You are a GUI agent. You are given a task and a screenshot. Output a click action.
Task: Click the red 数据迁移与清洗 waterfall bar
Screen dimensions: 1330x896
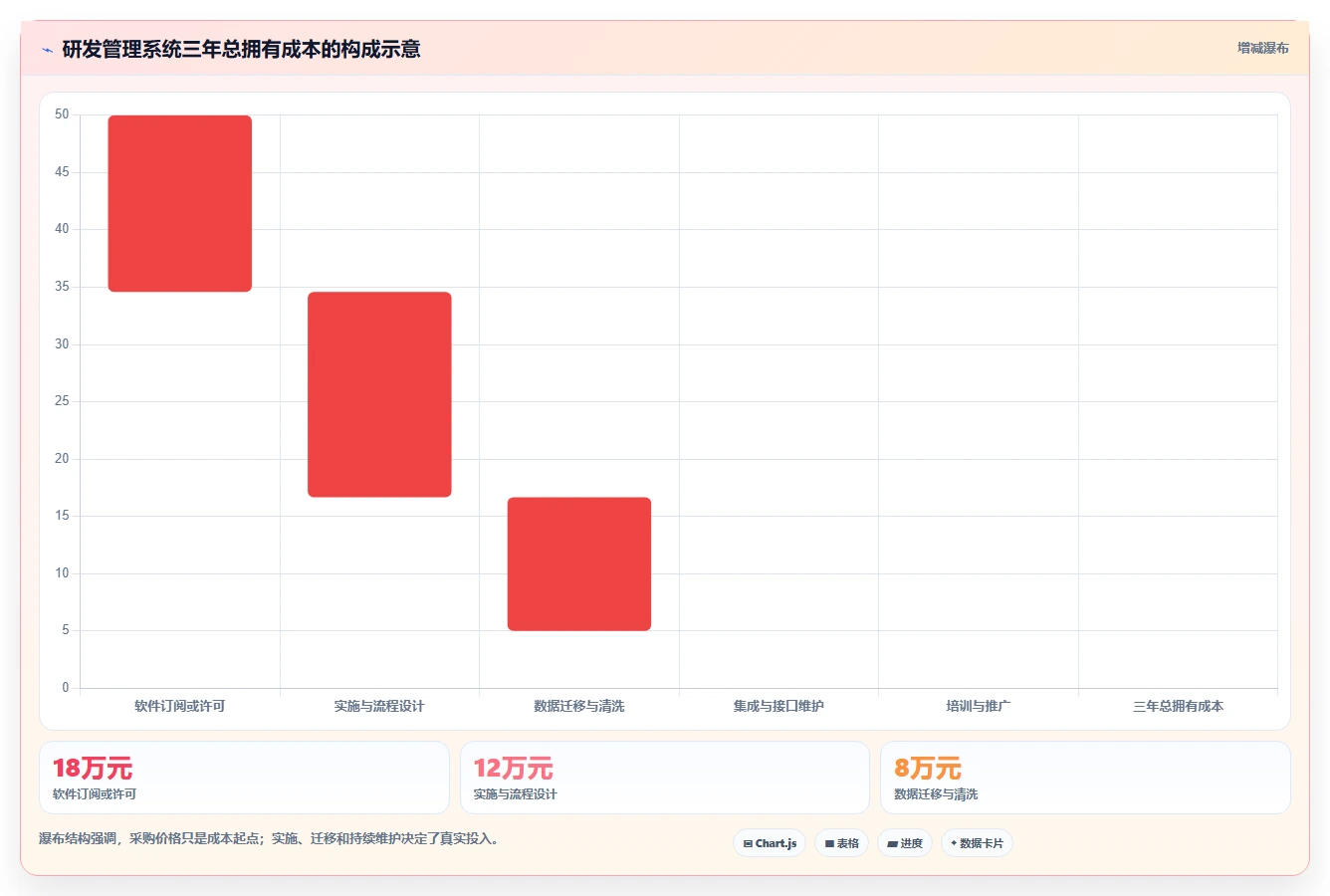click(x=579, y=563)
